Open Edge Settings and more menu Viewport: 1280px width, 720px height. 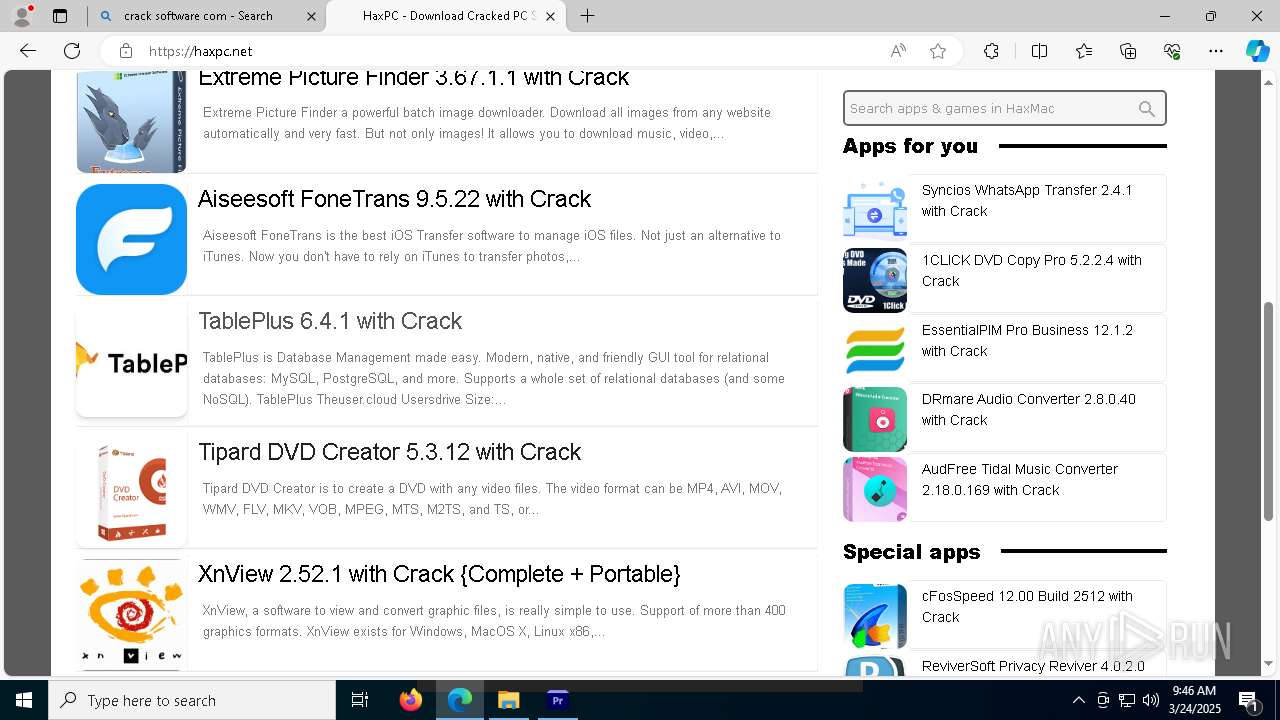click(x=1216, y=51)
